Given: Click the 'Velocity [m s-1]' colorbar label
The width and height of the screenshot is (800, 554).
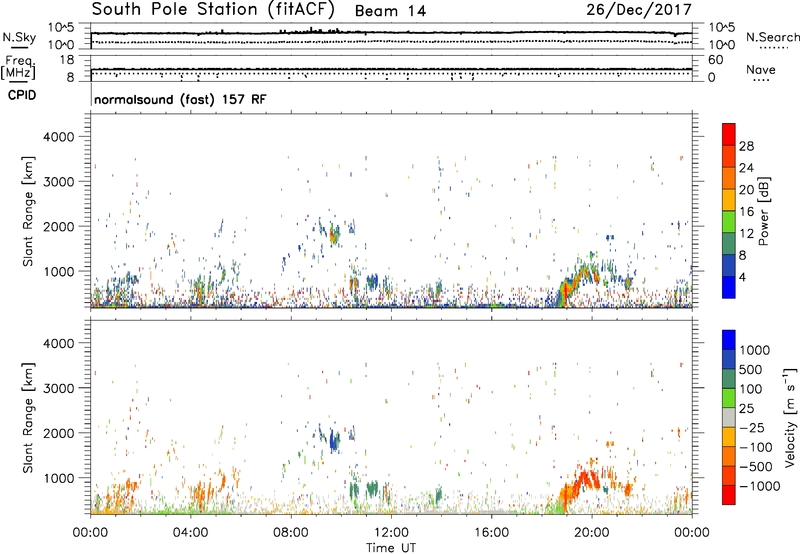Looking at the screenshot, I should coord(790,417).
